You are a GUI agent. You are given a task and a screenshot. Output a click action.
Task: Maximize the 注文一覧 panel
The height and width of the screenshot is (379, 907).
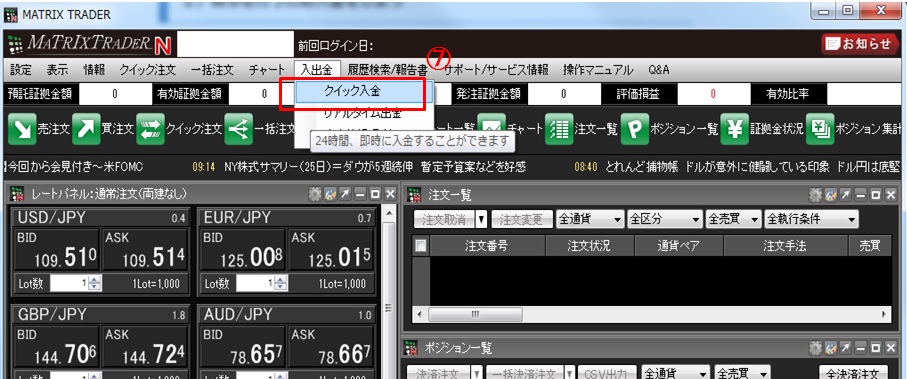point(876,195)
